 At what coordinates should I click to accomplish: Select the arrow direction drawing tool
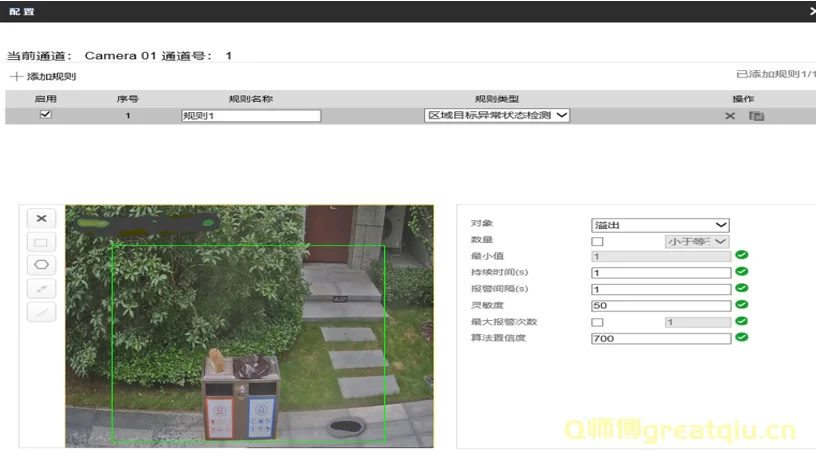tap(41, 288)
